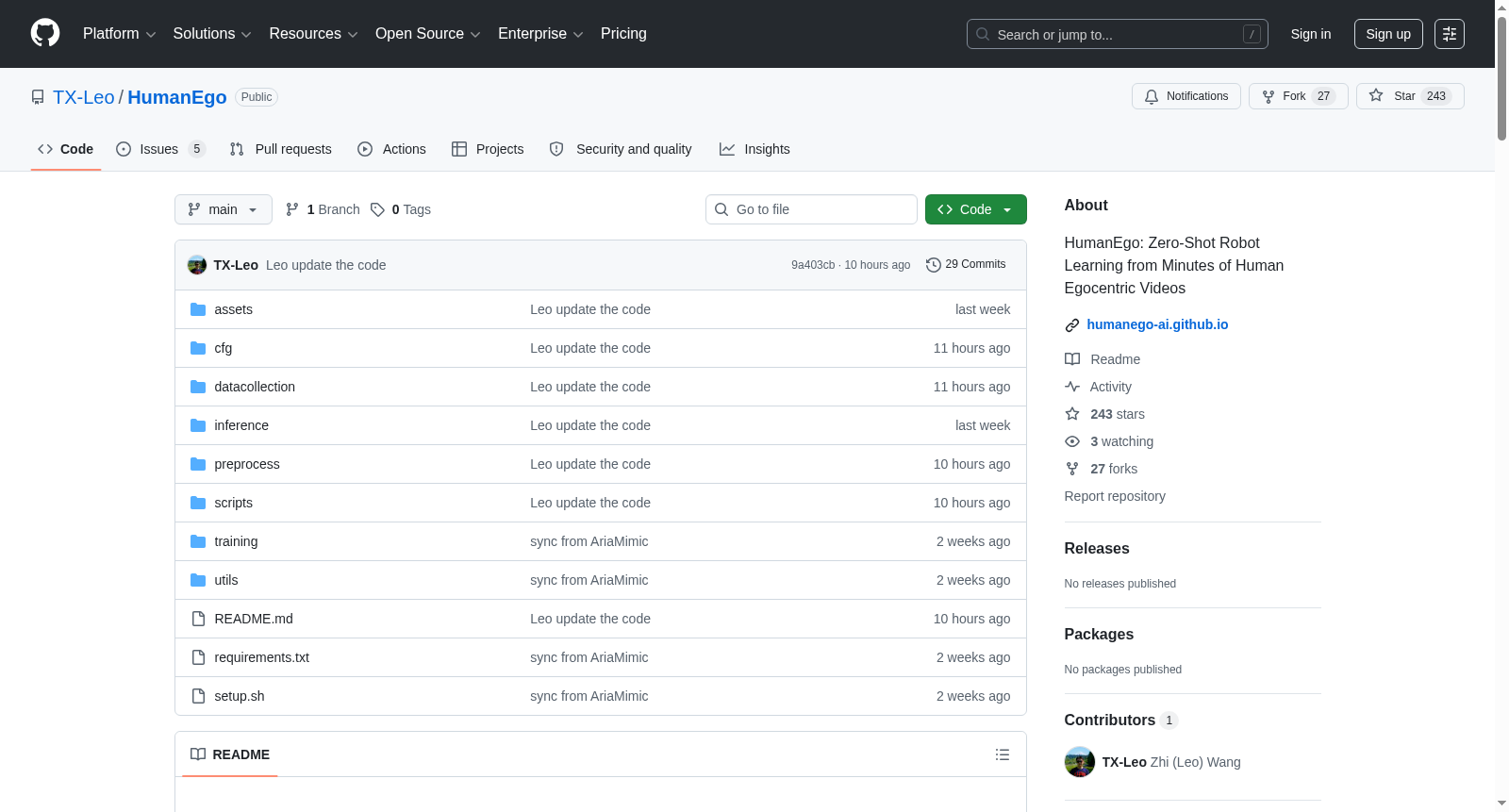Screen dimensions: 1509x812
Task: Click the datacollection folder icon
Action: (x=198, y=387)
